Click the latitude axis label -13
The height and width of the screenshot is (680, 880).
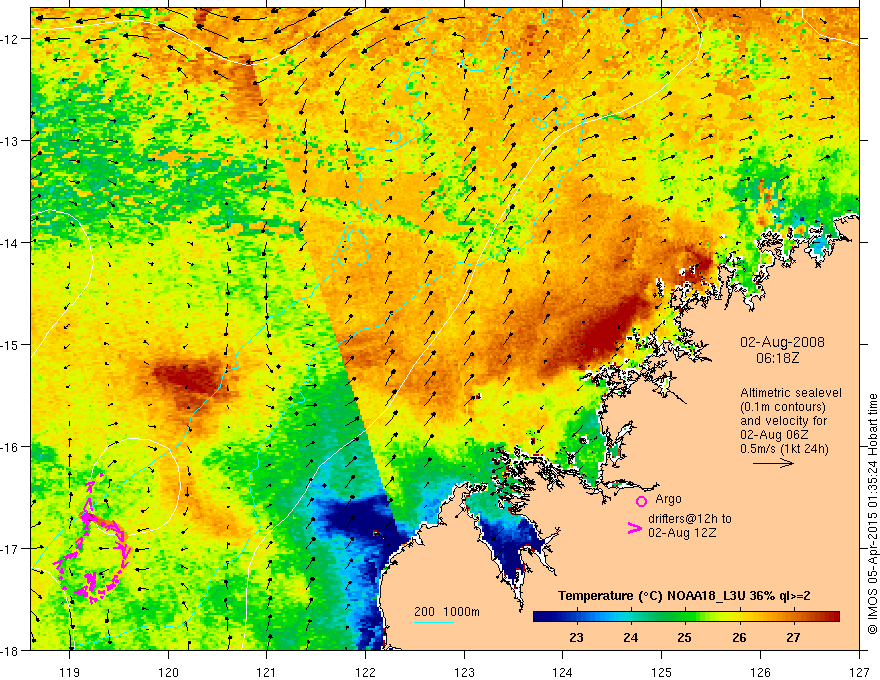(x=11, y=141)
